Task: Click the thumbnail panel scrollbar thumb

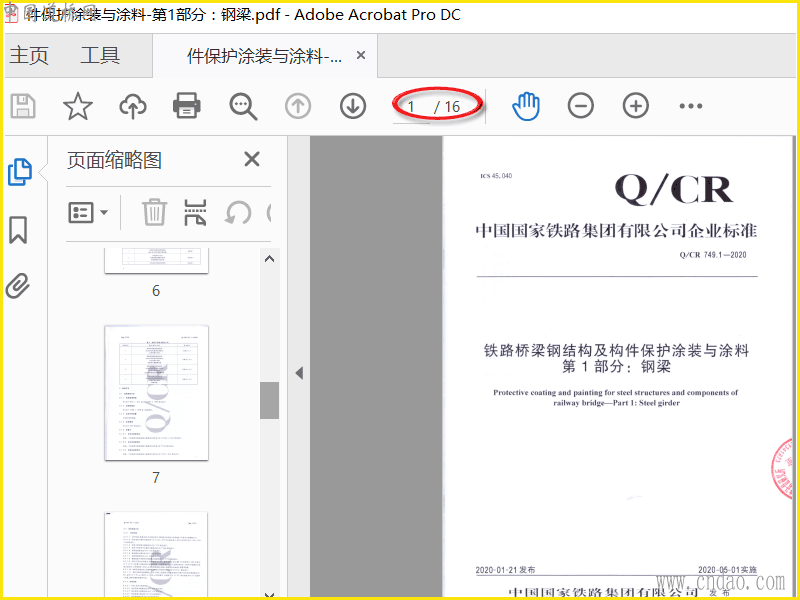Action: click(269, 401)
